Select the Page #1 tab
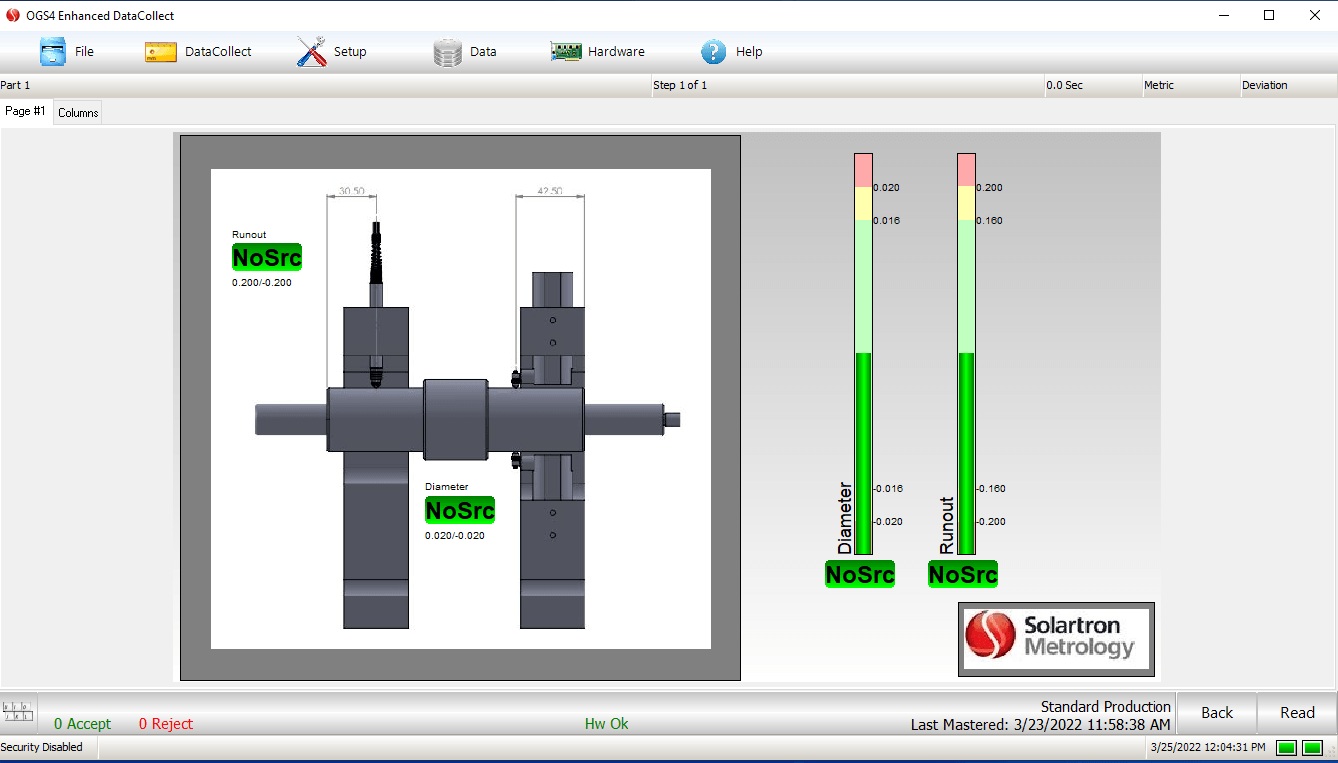Screen dimensions: 1338x763 pyautogui.click(x=25, y=111)
